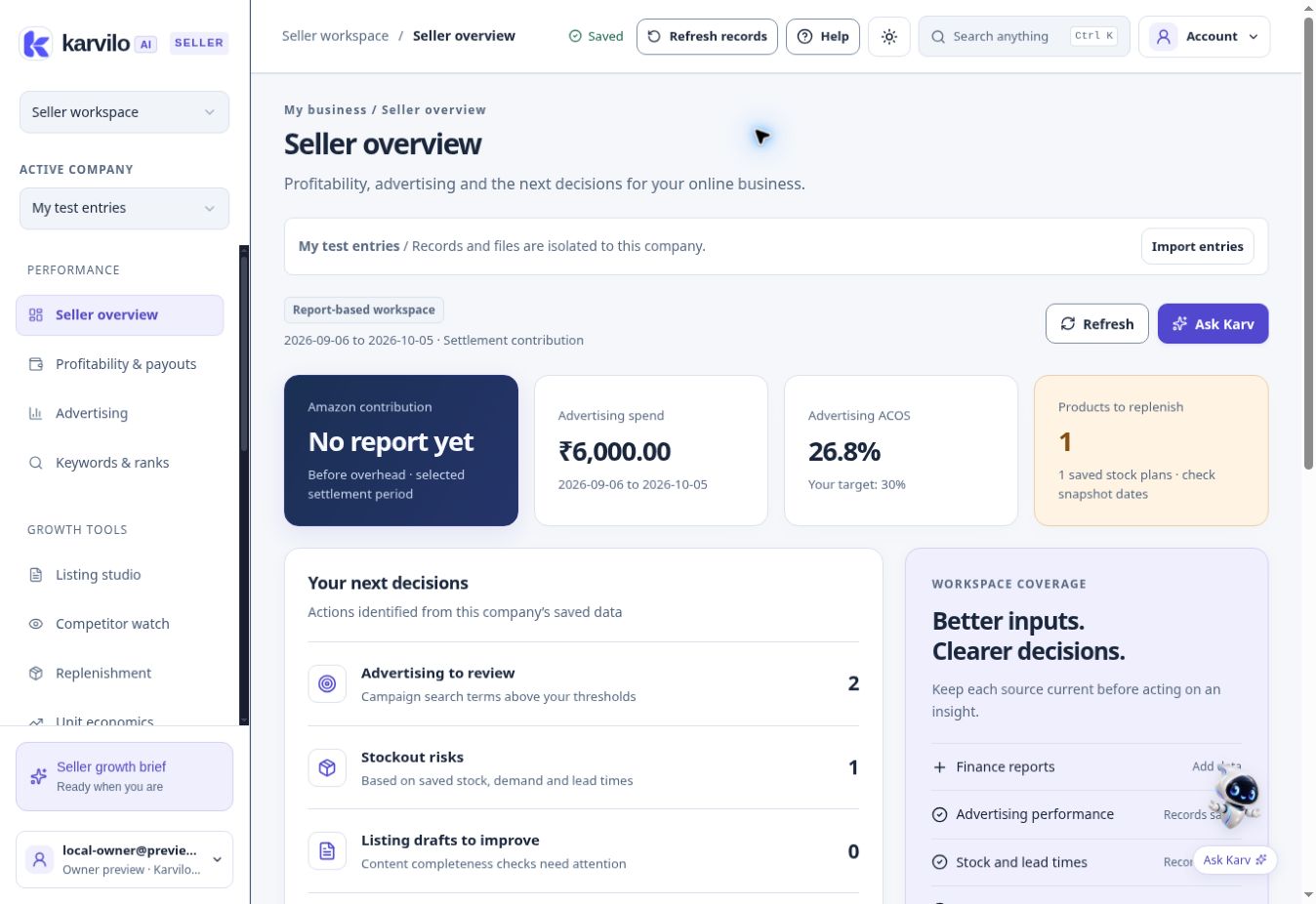Click the Listing studio document icon

[x=36, y=575]
